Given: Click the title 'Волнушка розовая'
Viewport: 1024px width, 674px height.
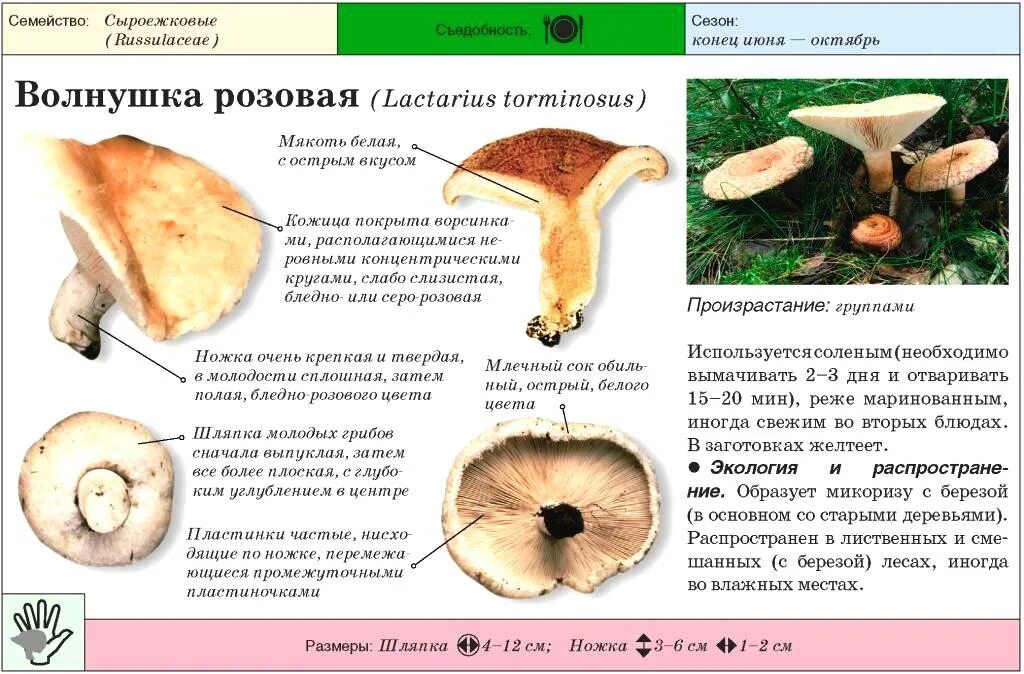Looking at the screenshot, I should coord(187,95).
